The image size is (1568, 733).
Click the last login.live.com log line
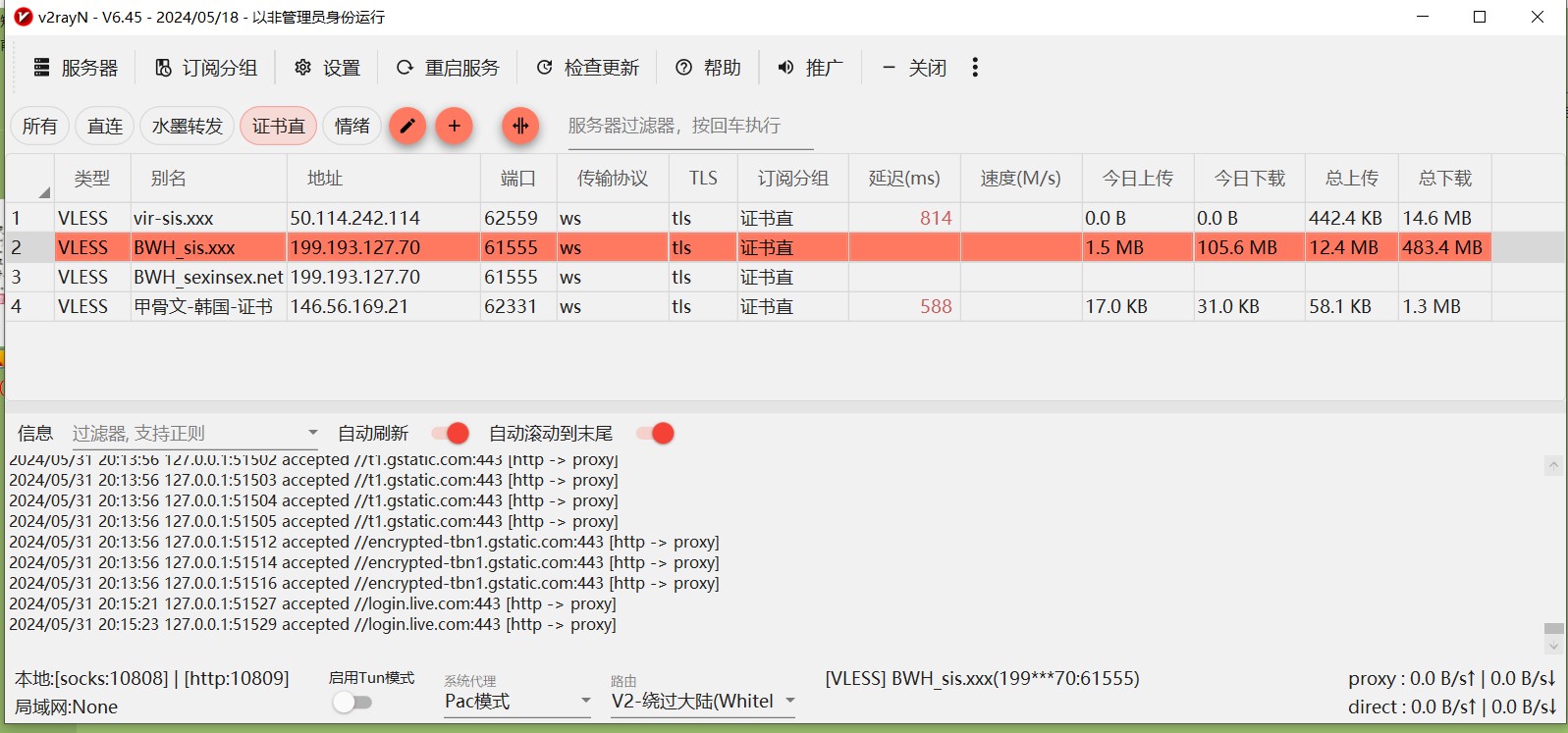tap(312, 624)
